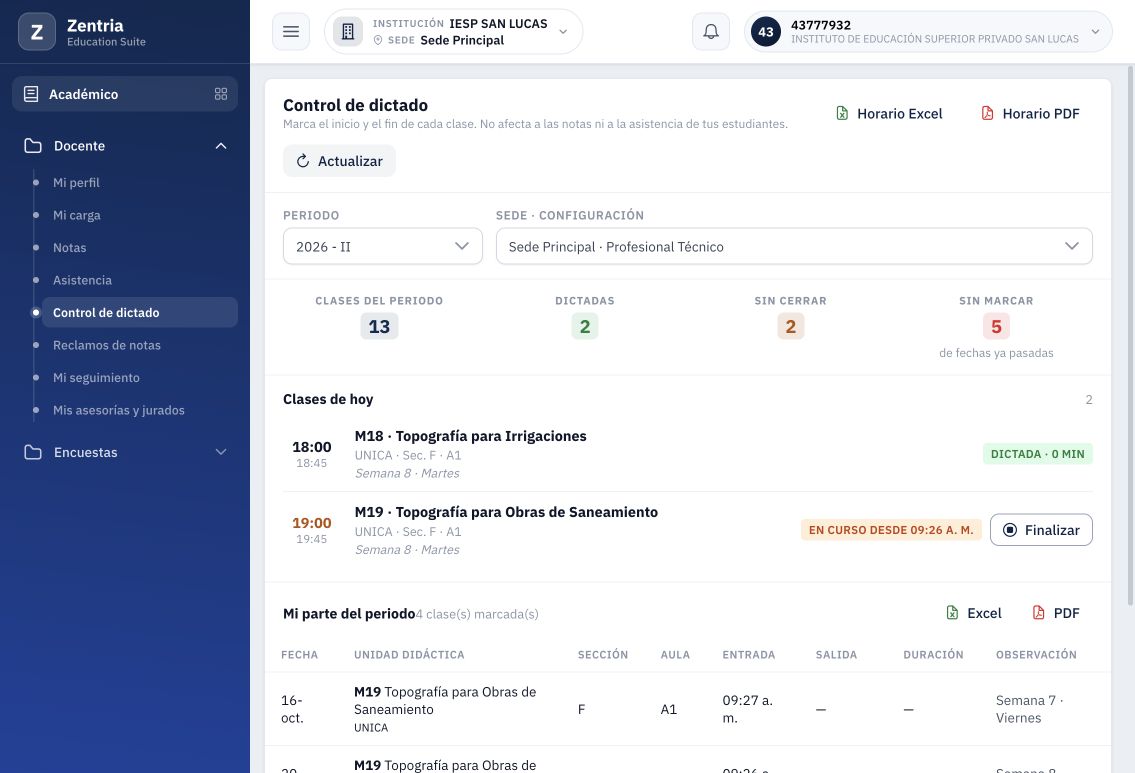Screen dimensions: 1135x773
Task: Click the Encuestas folder icon
Action: tap(33, 452)
